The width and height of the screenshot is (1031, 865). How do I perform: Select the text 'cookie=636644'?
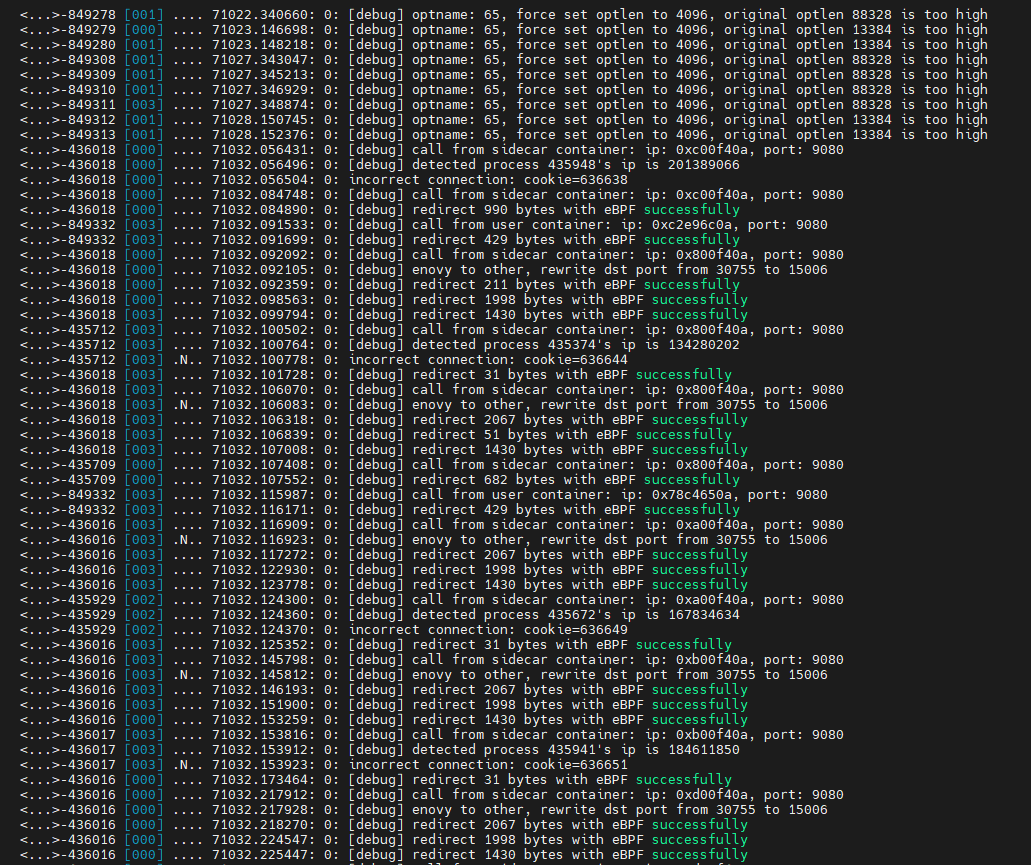(575, 360)
